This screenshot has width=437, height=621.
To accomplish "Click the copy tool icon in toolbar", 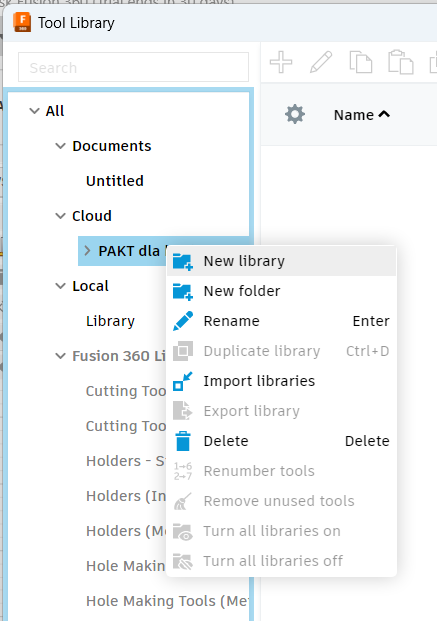I will click(x=361, y=62).
